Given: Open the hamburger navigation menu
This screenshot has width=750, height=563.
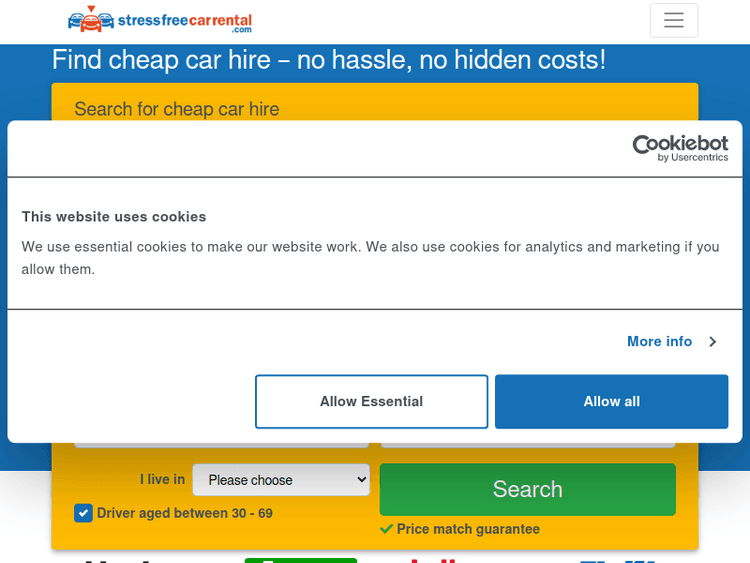Looking at the screenshot, I should point(673,20).
